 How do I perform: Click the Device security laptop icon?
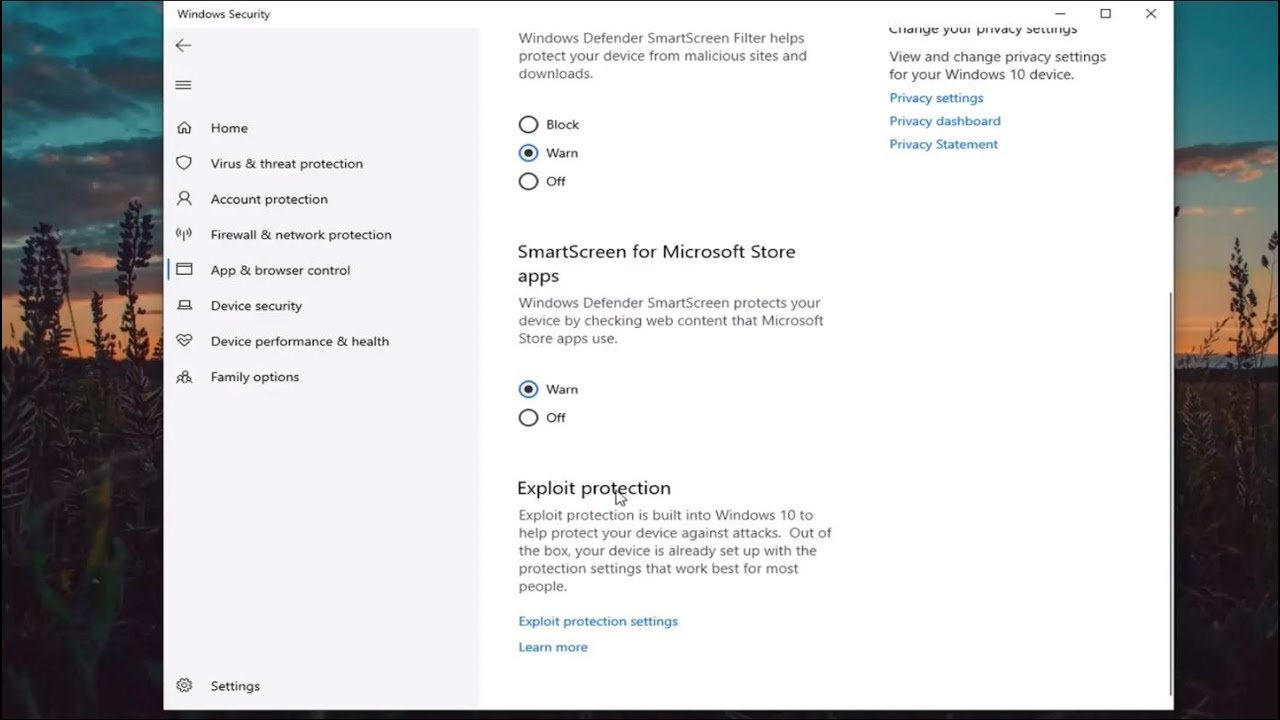click(184, 305)
